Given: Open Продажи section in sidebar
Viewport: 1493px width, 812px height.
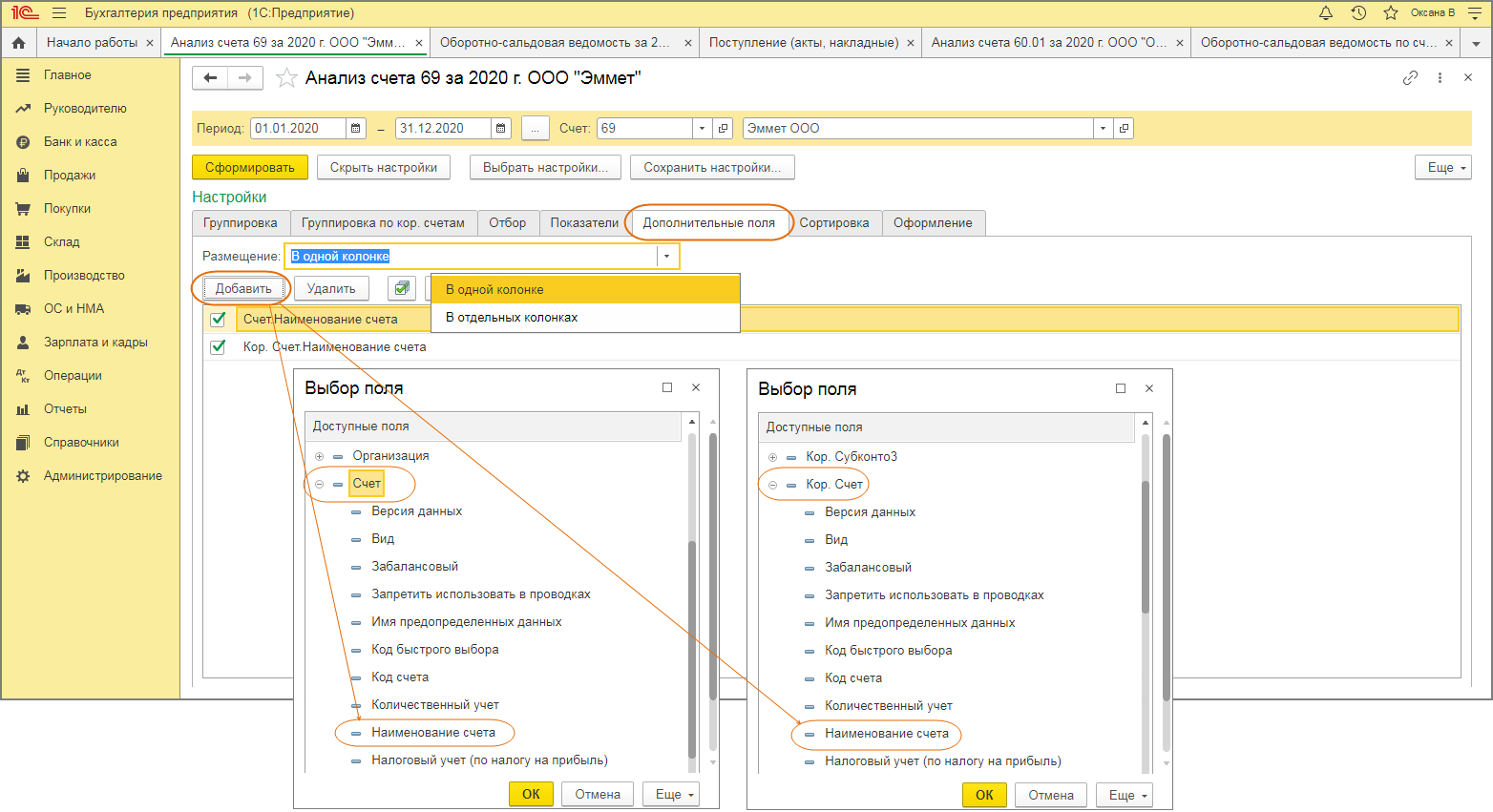Looking at the screenshot, I should [x=70, y=176].
